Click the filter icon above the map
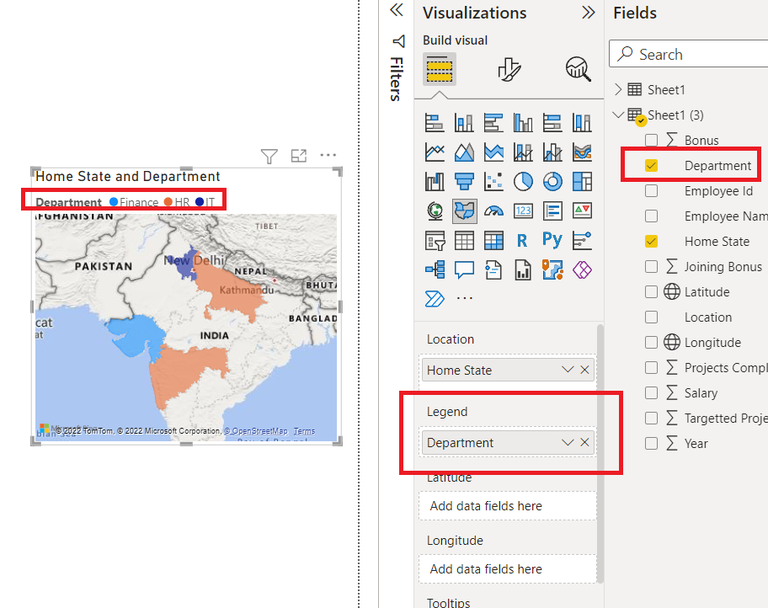The image size is (768, 608). click(x=269, y=156)
